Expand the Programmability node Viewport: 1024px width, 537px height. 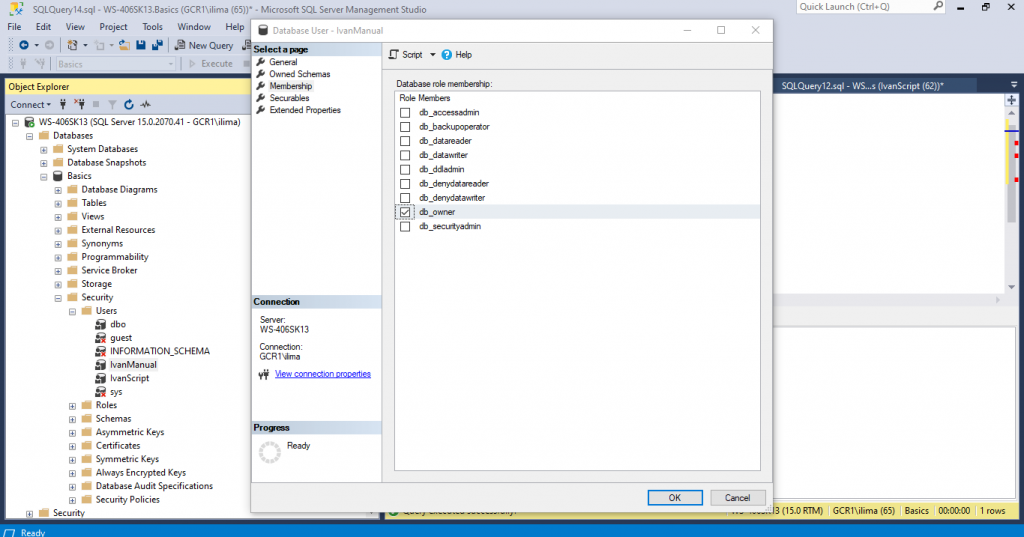point(58,257)
